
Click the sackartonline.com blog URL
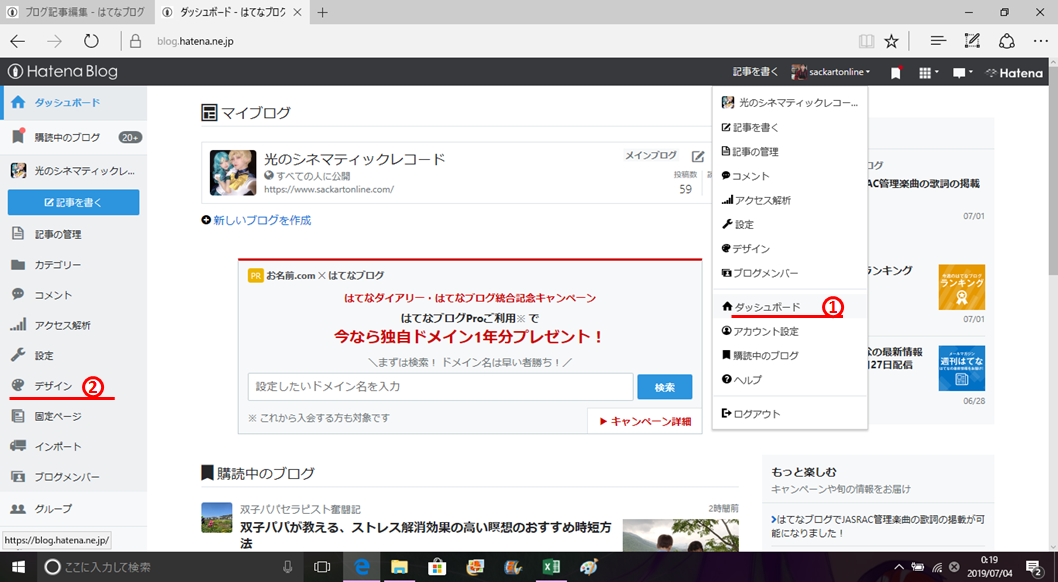click(x=329, y=190)
